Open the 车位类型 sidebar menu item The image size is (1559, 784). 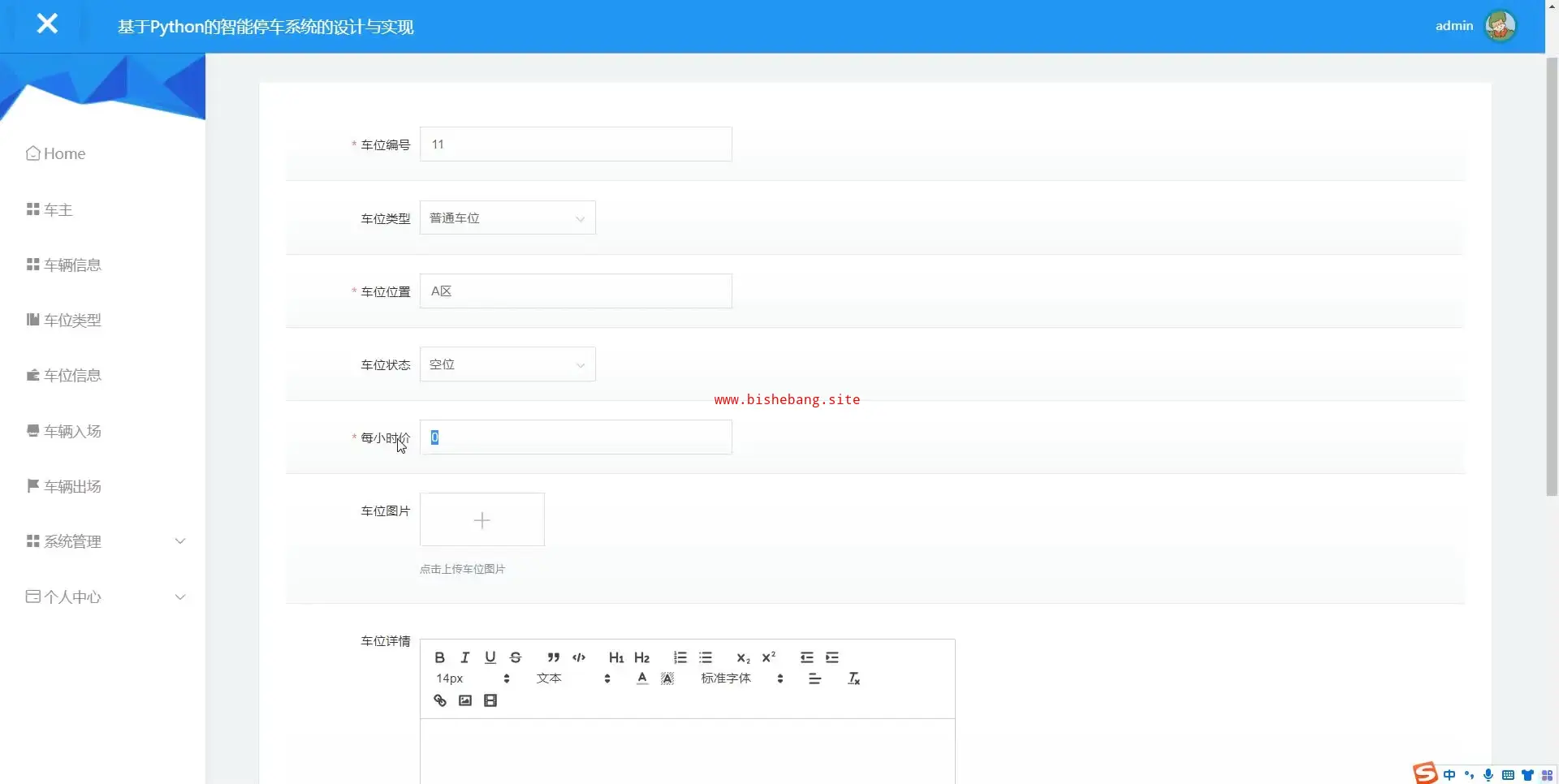point(64,320)
